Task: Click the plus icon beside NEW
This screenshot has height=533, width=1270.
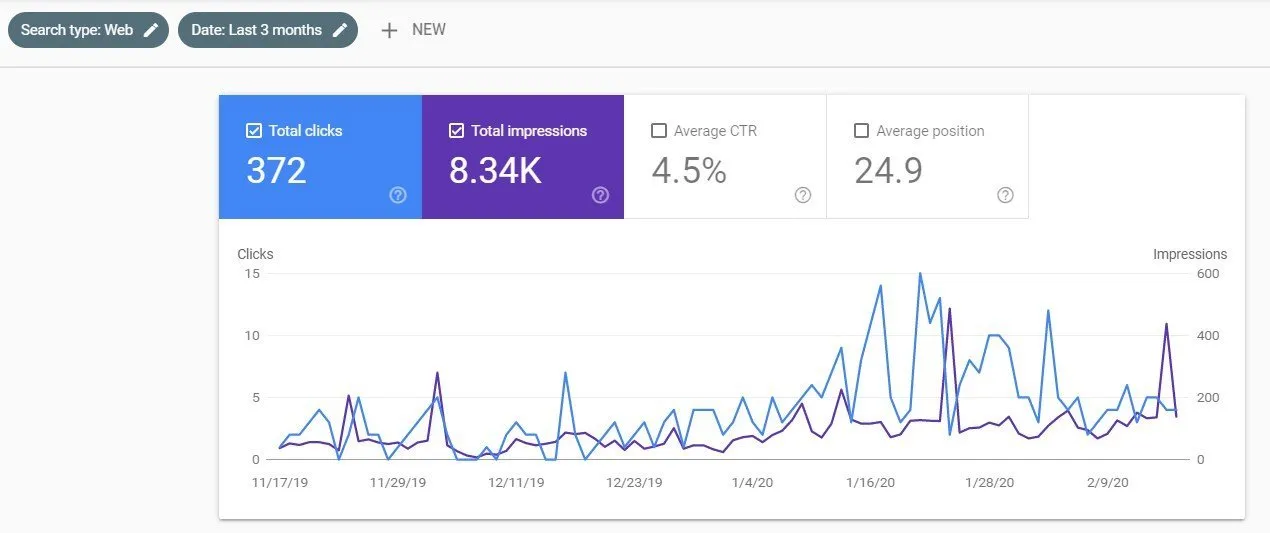Action: pos(389,30)
